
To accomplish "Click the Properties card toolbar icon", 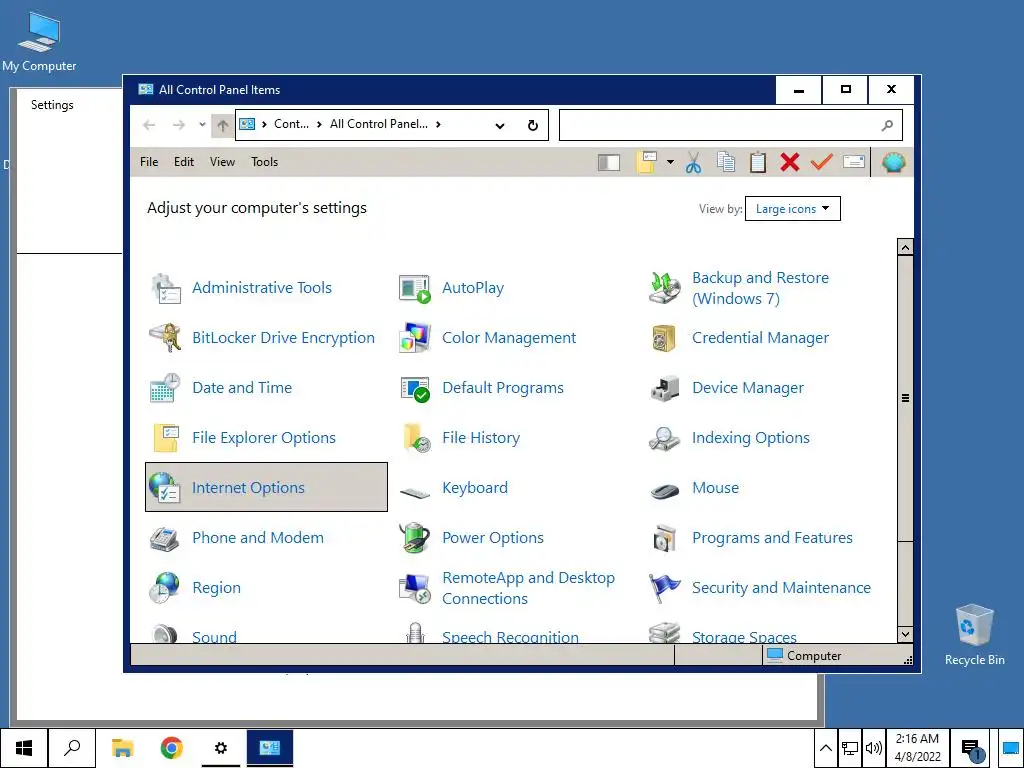I will tap(854, 162).
